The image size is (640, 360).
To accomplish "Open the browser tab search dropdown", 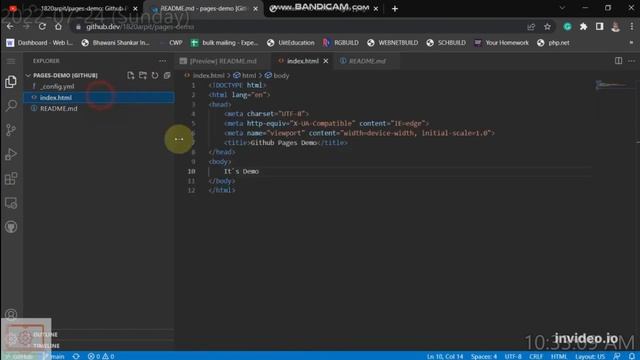I will (562, 8).
